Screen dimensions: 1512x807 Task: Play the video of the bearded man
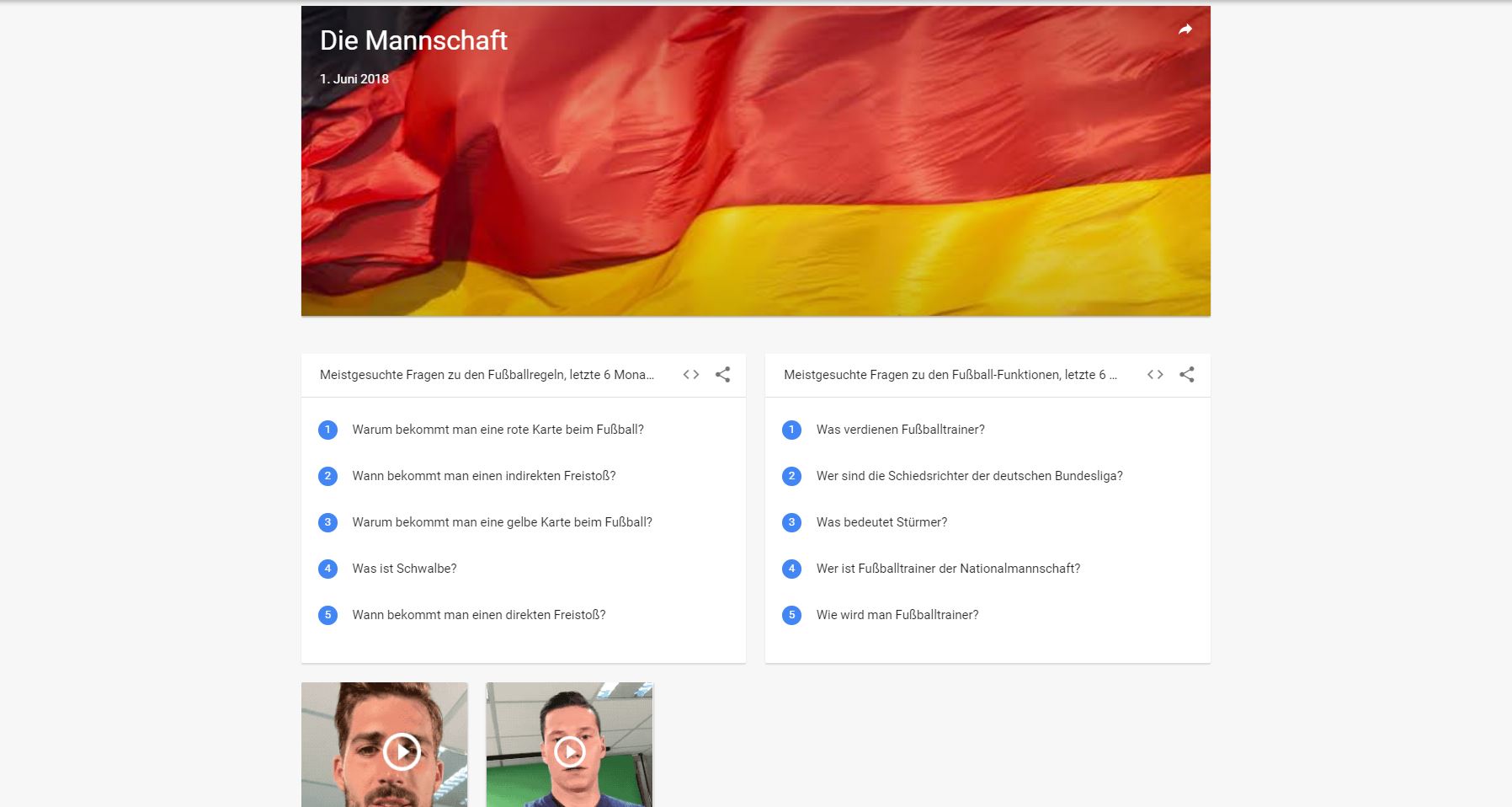402,751
